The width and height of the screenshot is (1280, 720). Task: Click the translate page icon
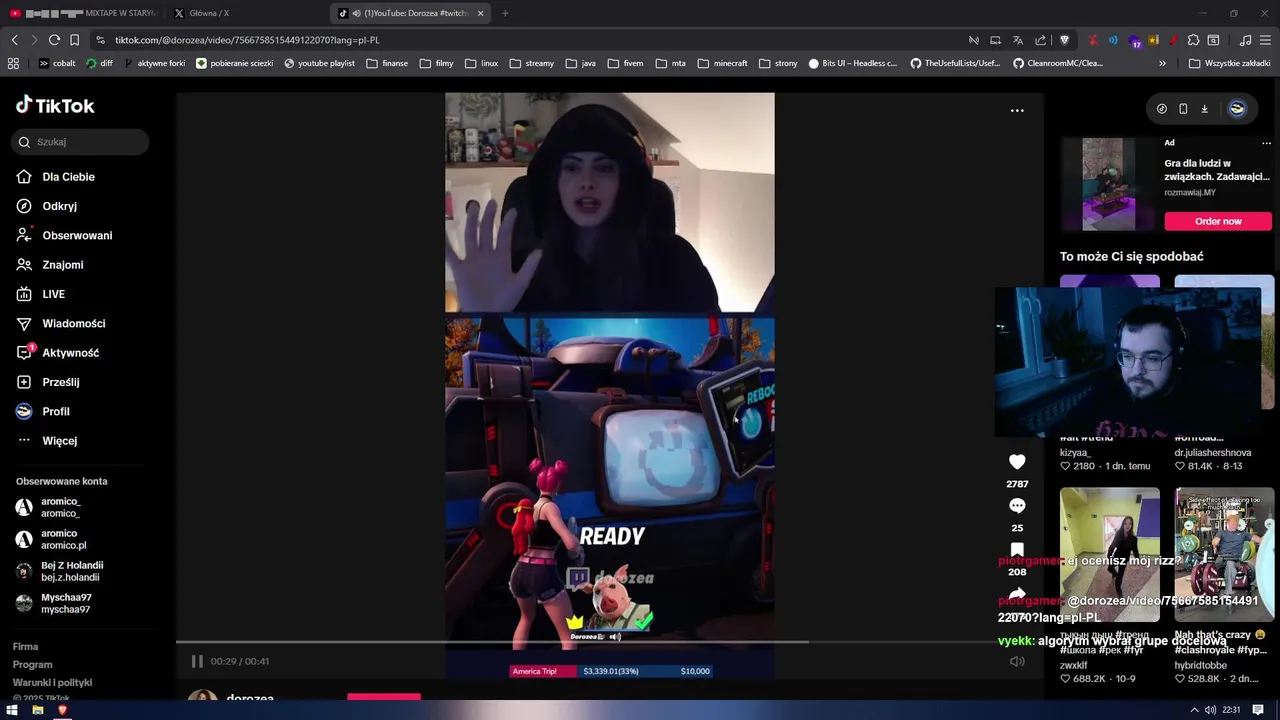pyautogui.click(x=1018, y=40)
